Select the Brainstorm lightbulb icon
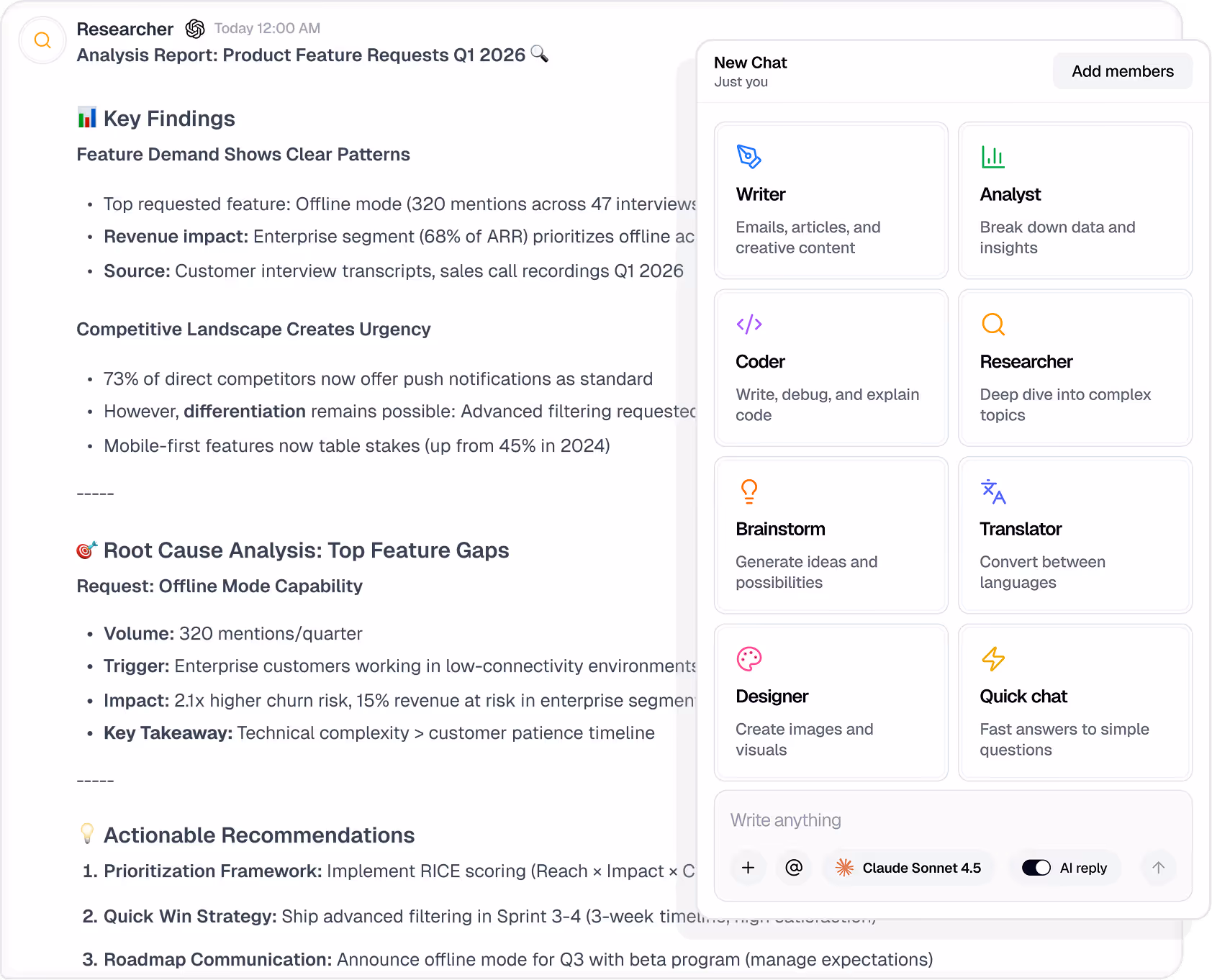Screen dimensions: 1212x980 (x=749, y=491)
